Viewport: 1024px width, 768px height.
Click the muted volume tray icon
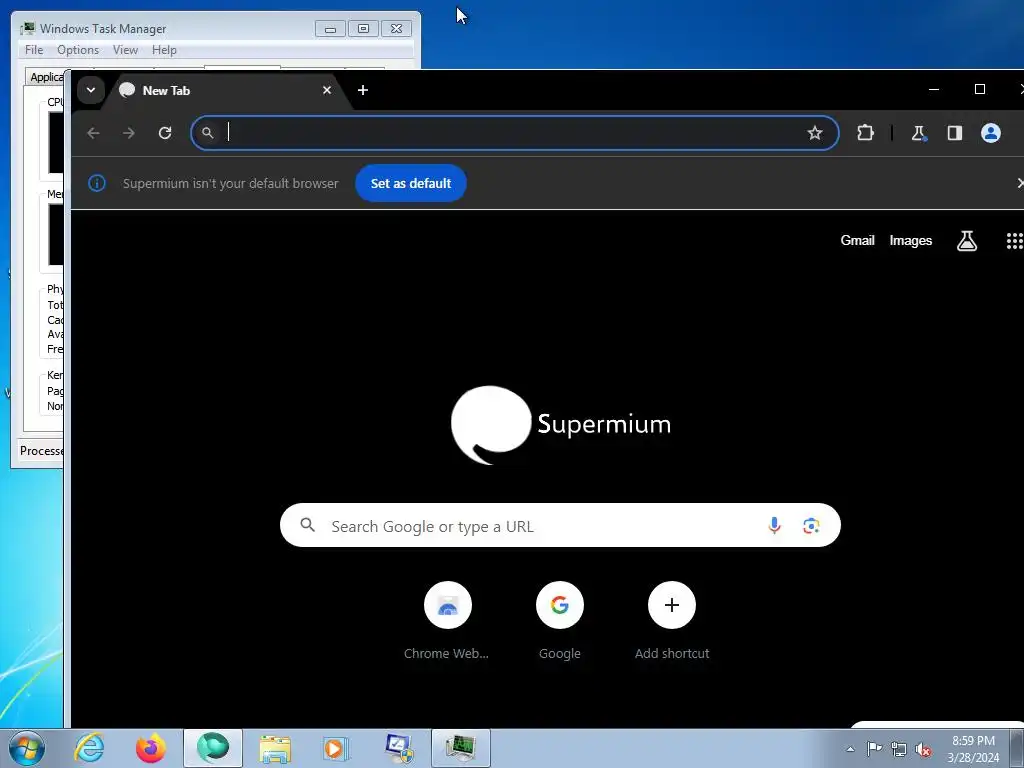[x=923, y=749]
